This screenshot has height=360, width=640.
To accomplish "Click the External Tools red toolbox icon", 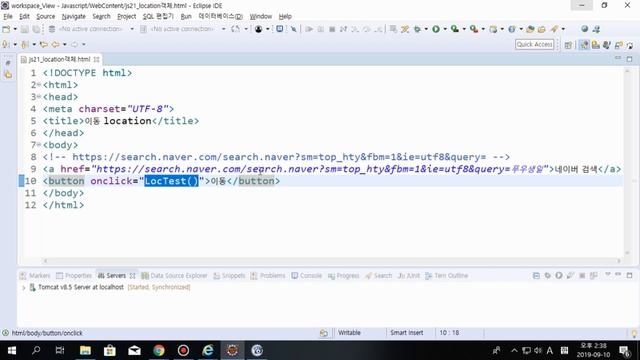I will coord(473,29).
